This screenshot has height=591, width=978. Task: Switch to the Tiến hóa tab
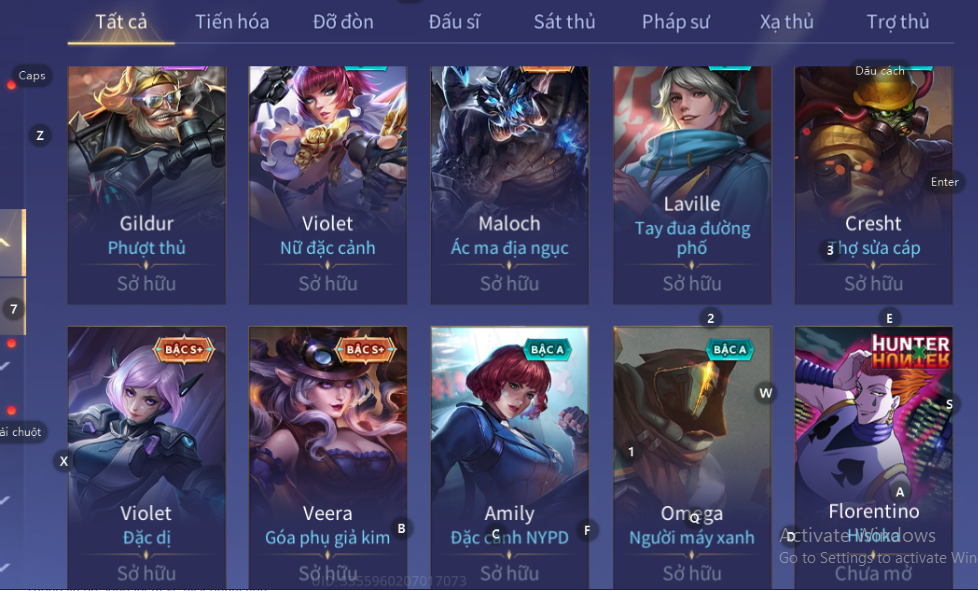[232, 22]
